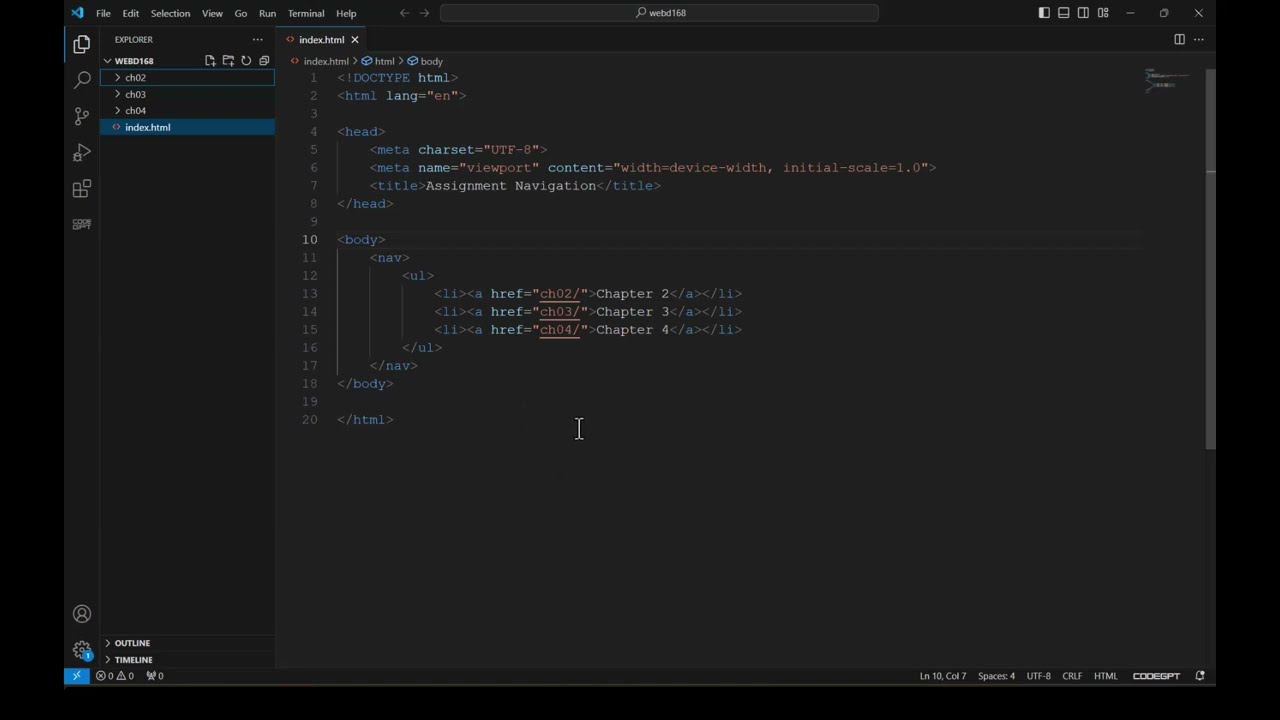
Task: Click the ch04/ href link on line 15
Action: [x=560, y=330]
